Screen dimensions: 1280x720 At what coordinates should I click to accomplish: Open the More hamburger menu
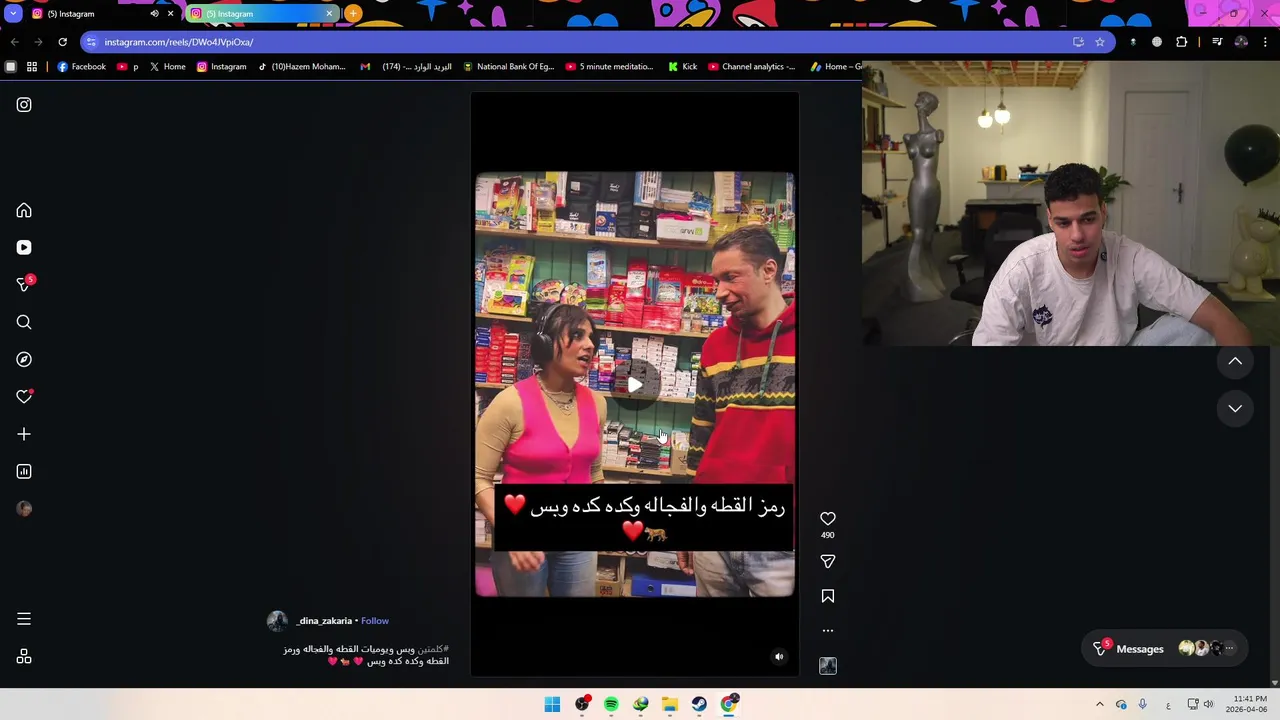pyautogui.click(x=24, y=620)
